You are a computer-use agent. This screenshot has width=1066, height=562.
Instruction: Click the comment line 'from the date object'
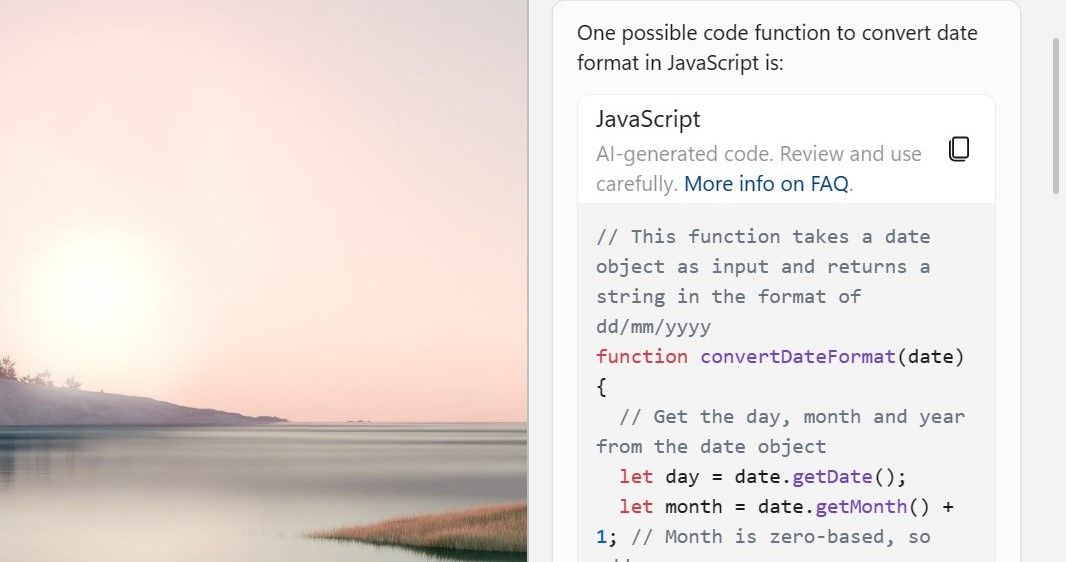point(711,446)
